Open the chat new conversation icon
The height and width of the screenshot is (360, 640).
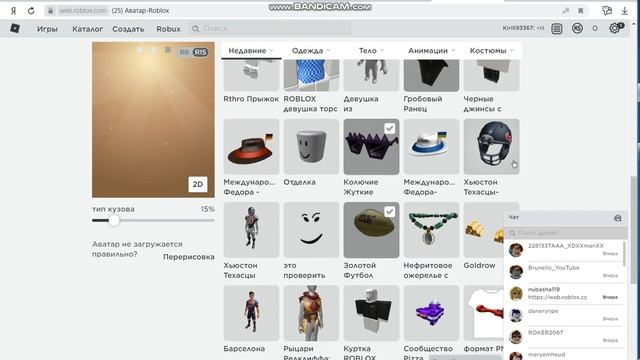click(618, 218)
